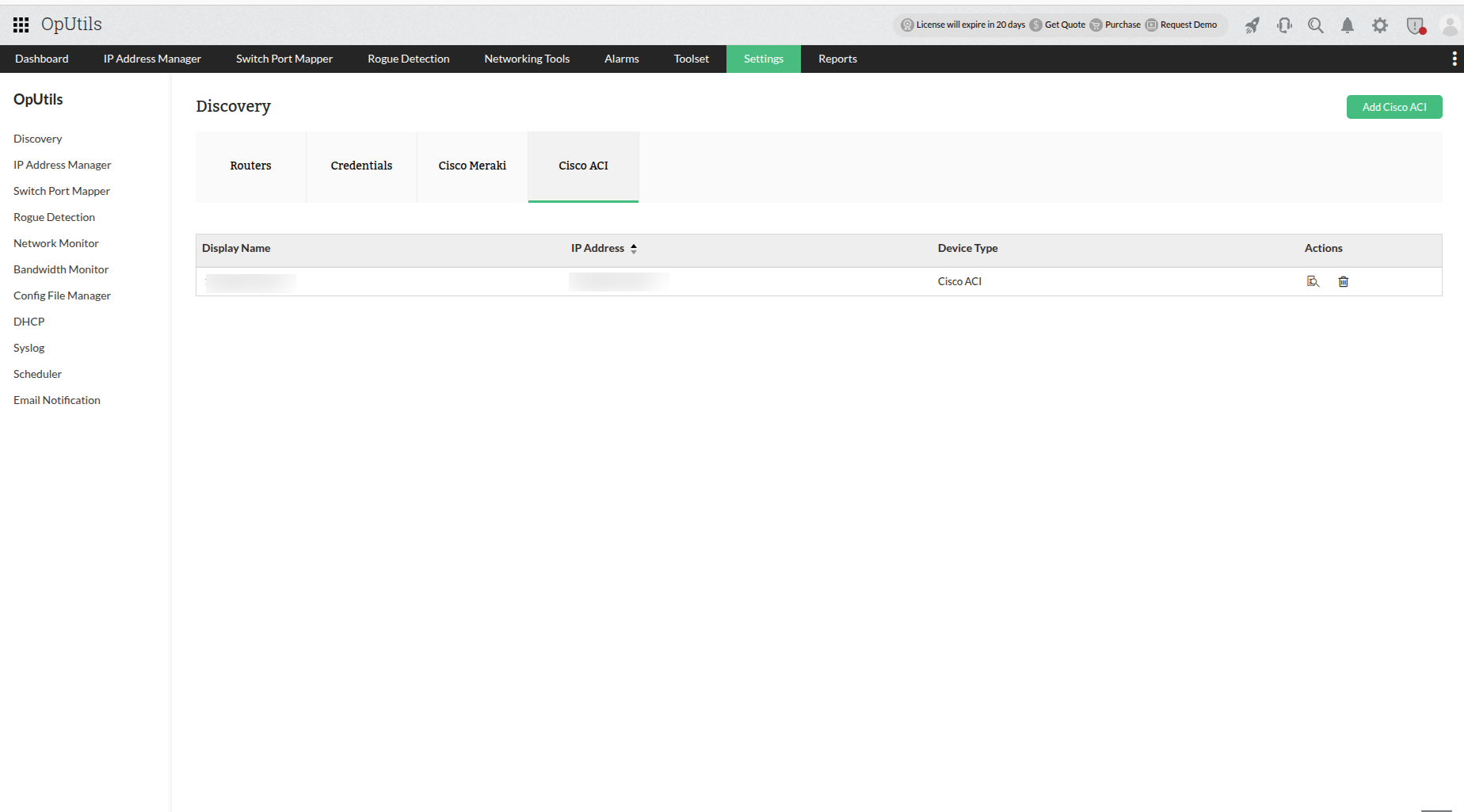Click the rocket quick-launch icon

click(x=1252, y=25)
